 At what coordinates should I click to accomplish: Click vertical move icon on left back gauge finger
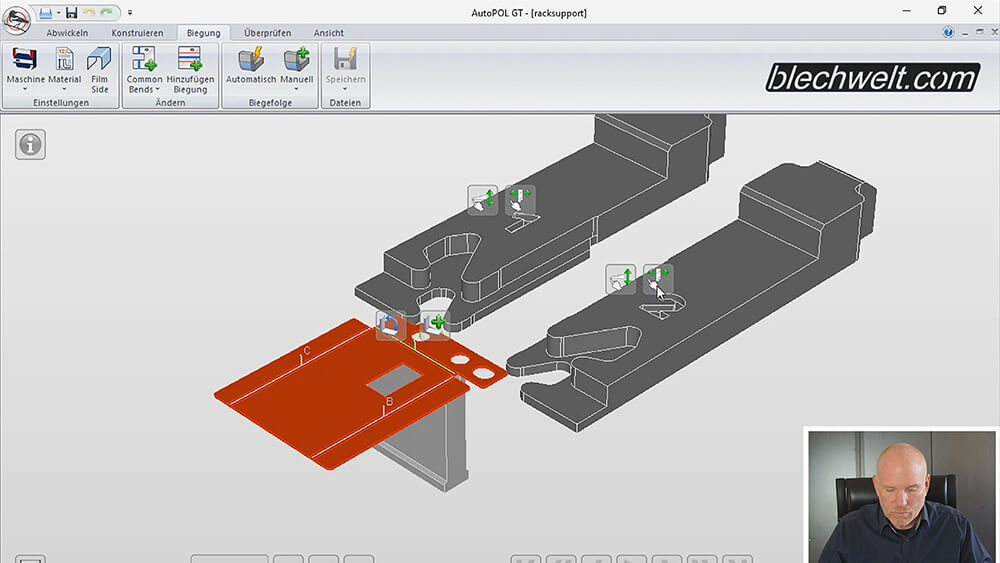pyautogui.click(x=483, y=200)
